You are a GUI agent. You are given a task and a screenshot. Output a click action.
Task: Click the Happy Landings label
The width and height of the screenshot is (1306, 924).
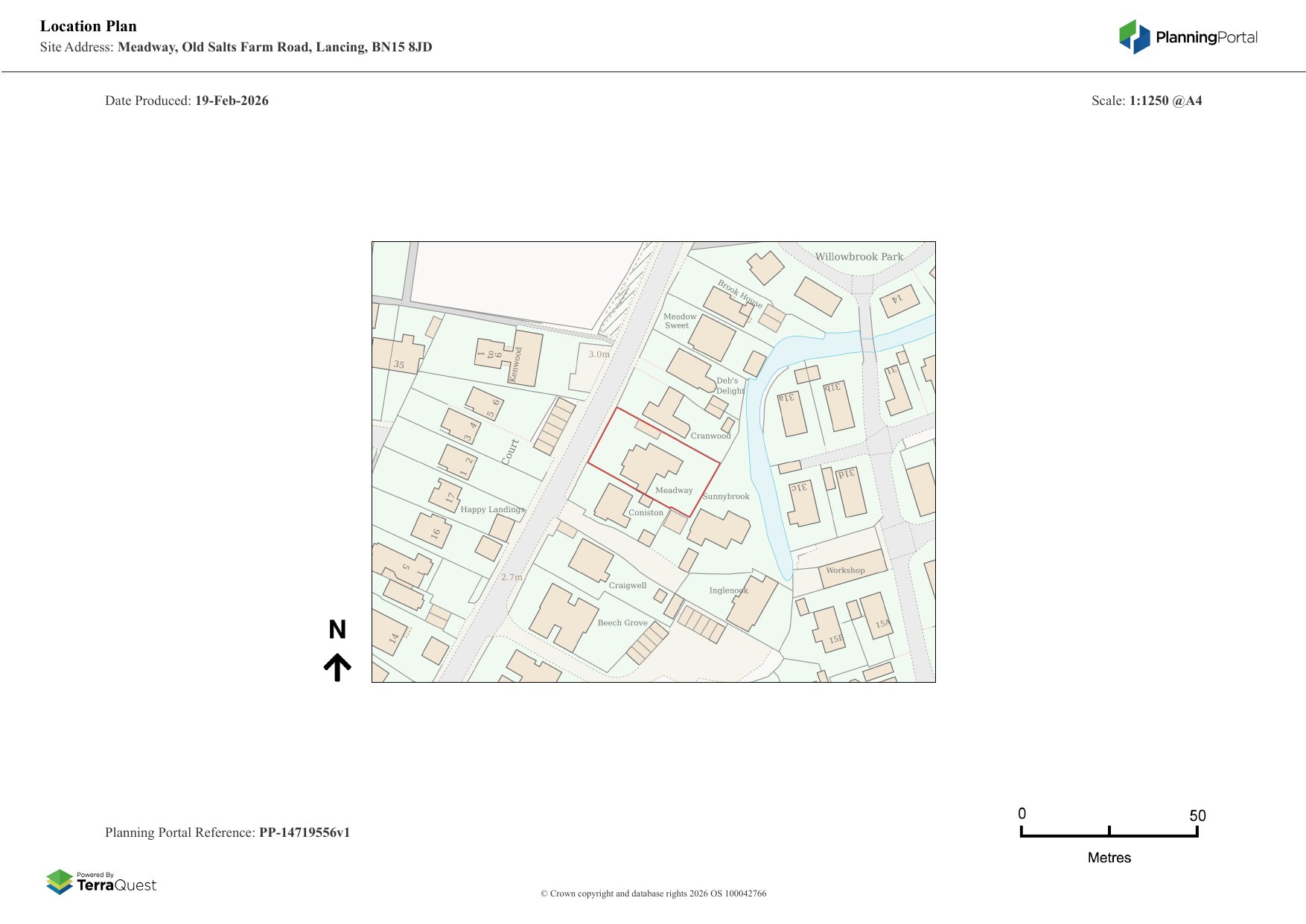coord(492,510)
